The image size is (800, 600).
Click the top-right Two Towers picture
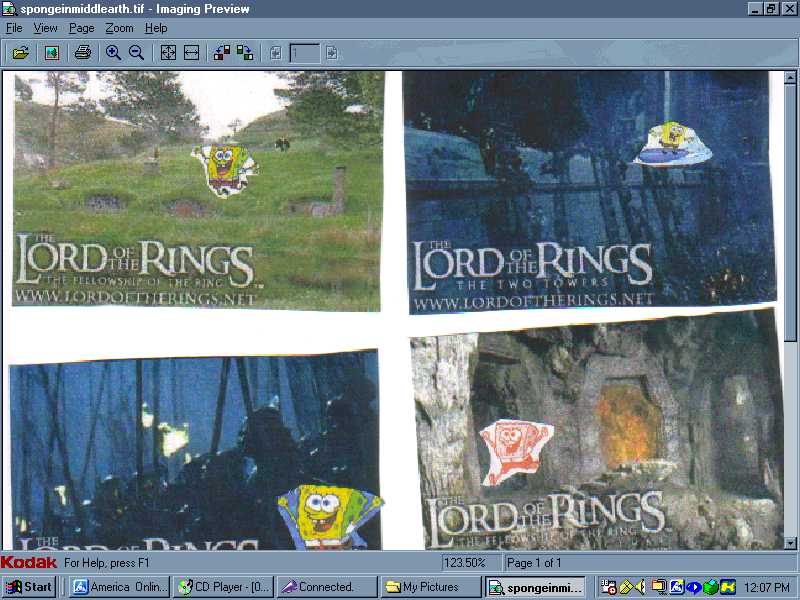point(590,191)
